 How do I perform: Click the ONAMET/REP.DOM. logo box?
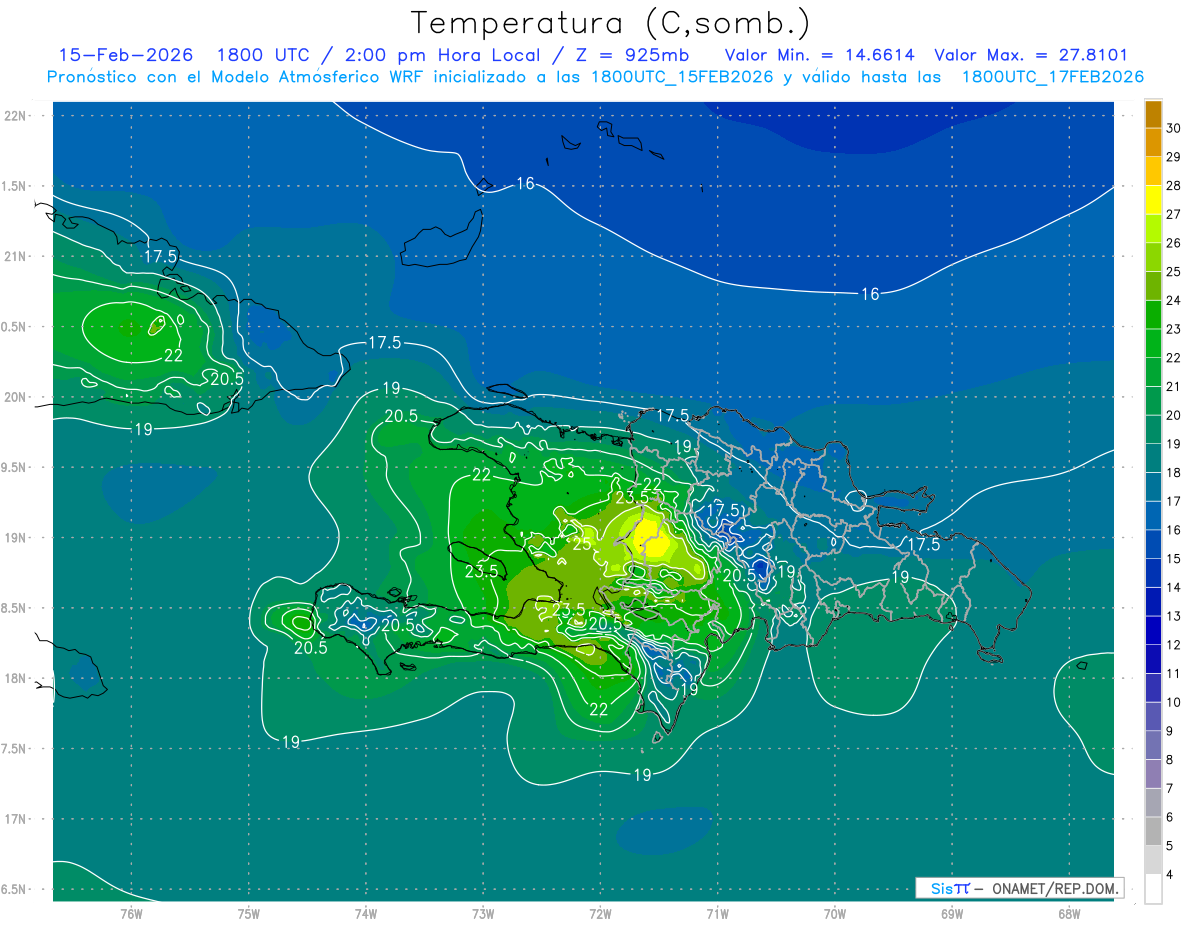point(1019,888)
